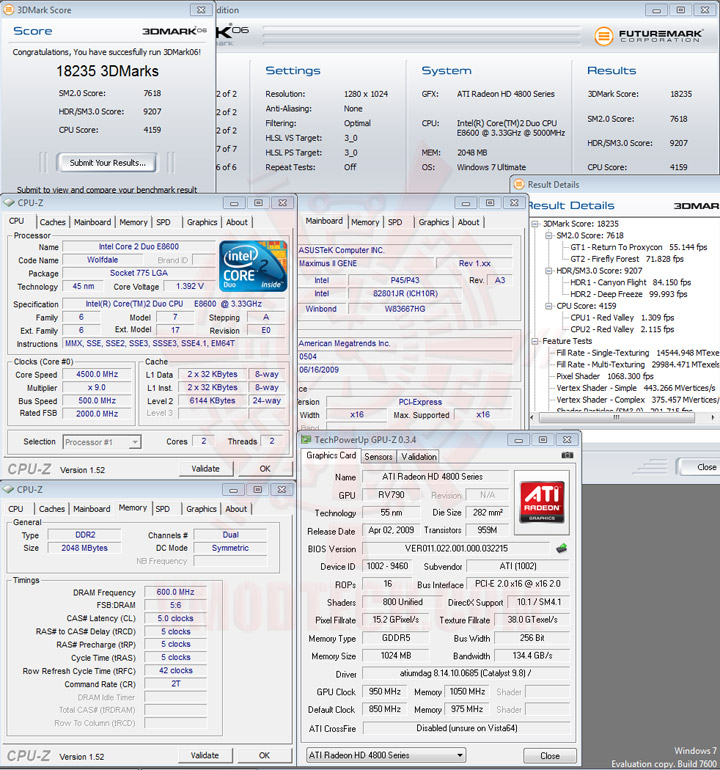The image size is (720, 770).
Task: Click the bottom CPU-Z window title icon
Action: point(8,489)
